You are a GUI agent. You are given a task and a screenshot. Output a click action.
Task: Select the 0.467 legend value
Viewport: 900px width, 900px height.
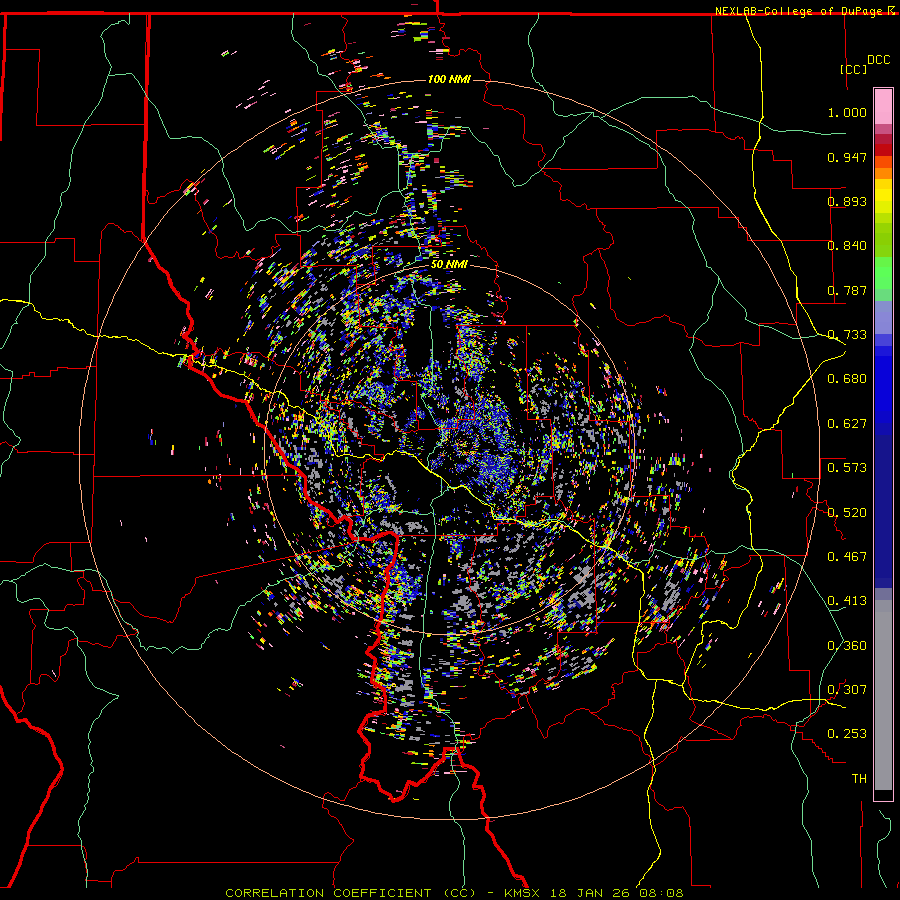tap(847, 557)
